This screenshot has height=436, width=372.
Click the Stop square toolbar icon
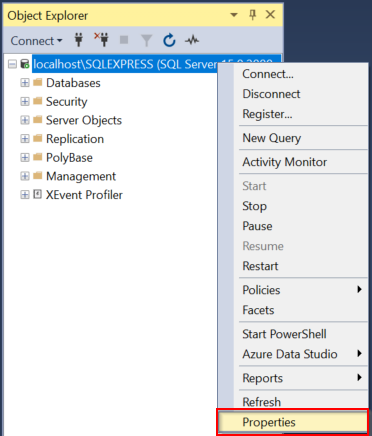[124, 40]
